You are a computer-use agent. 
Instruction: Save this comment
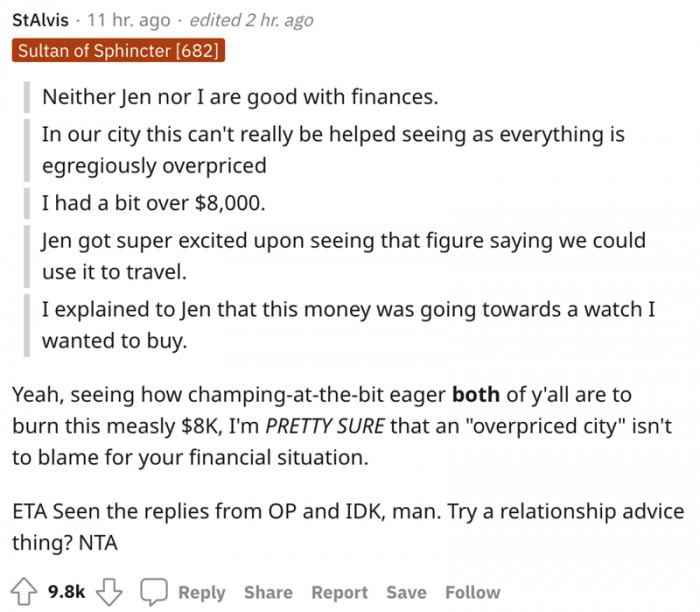[x=406, y=592]
